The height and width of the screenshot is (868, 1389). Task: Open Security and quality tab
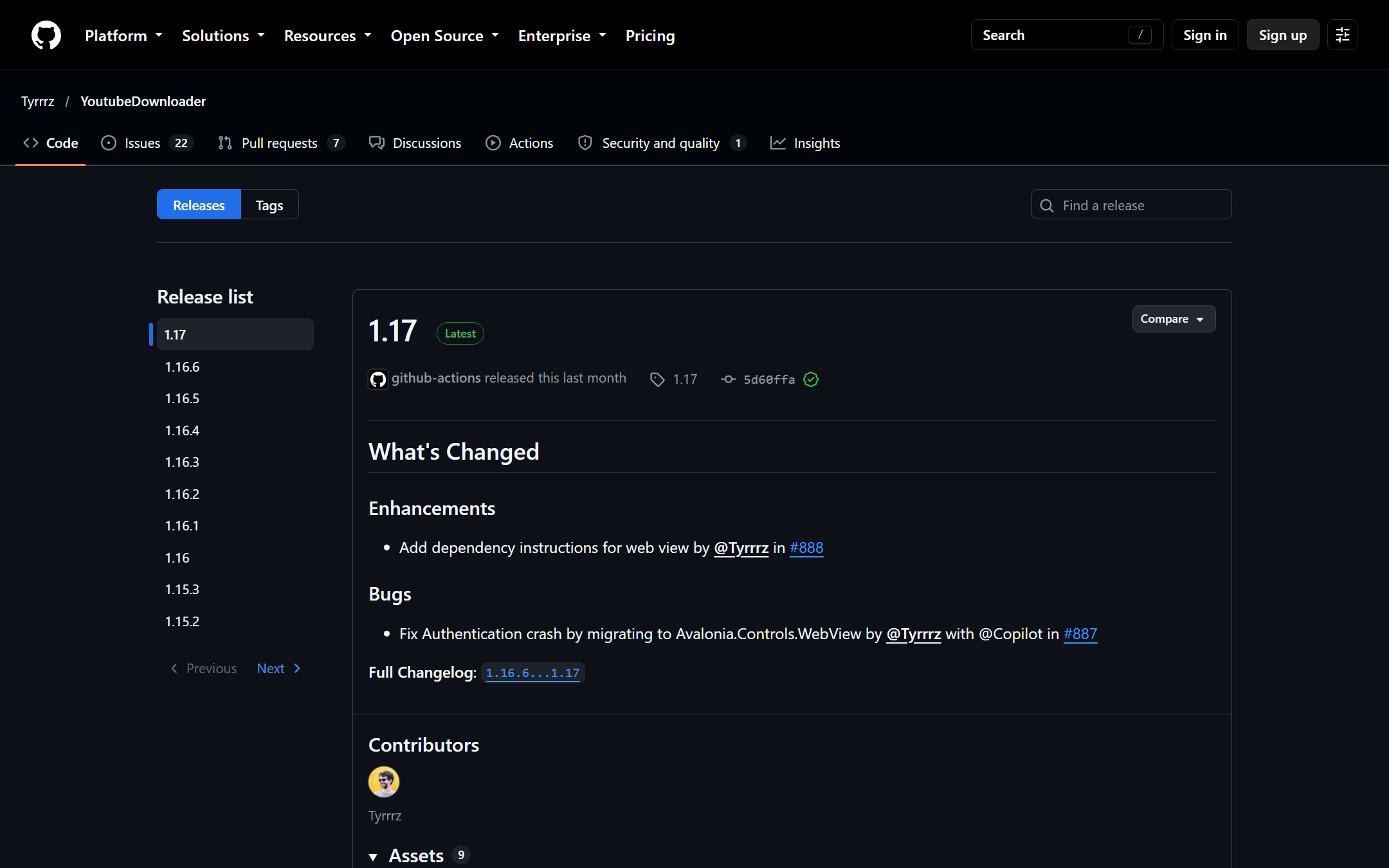(x=662, y=143)
